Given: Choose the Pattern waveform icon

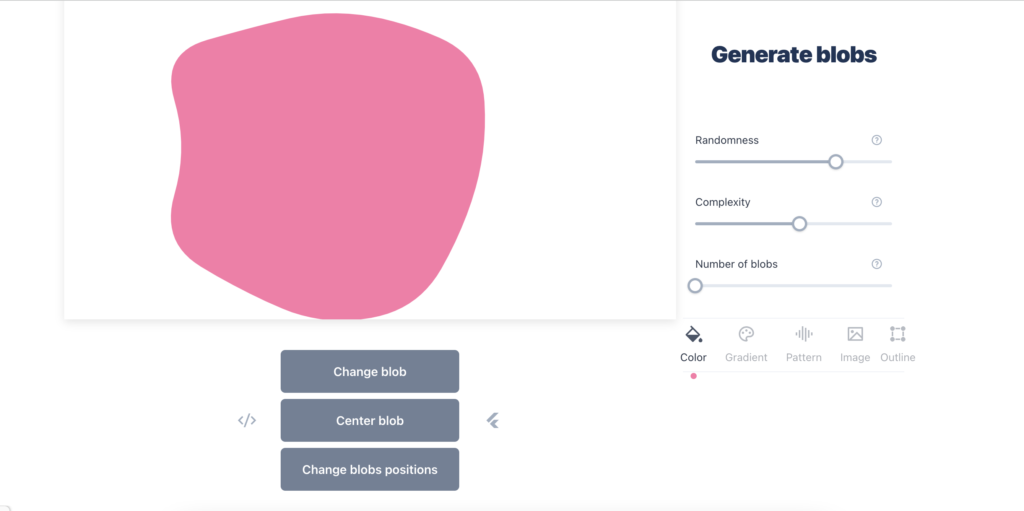Looking at the screenshot, I should tap(803, 334).
